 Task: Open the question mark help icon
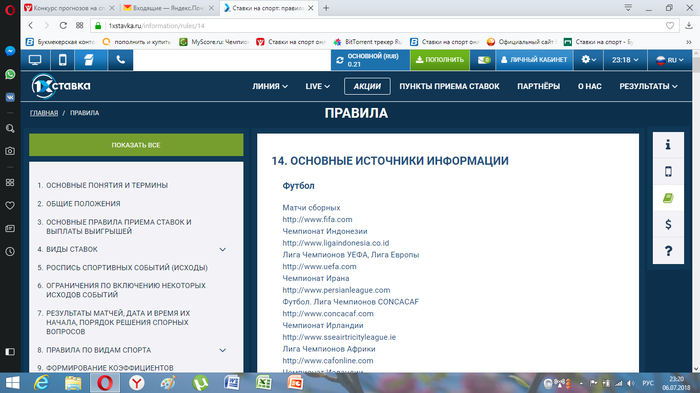coord(668,251)
